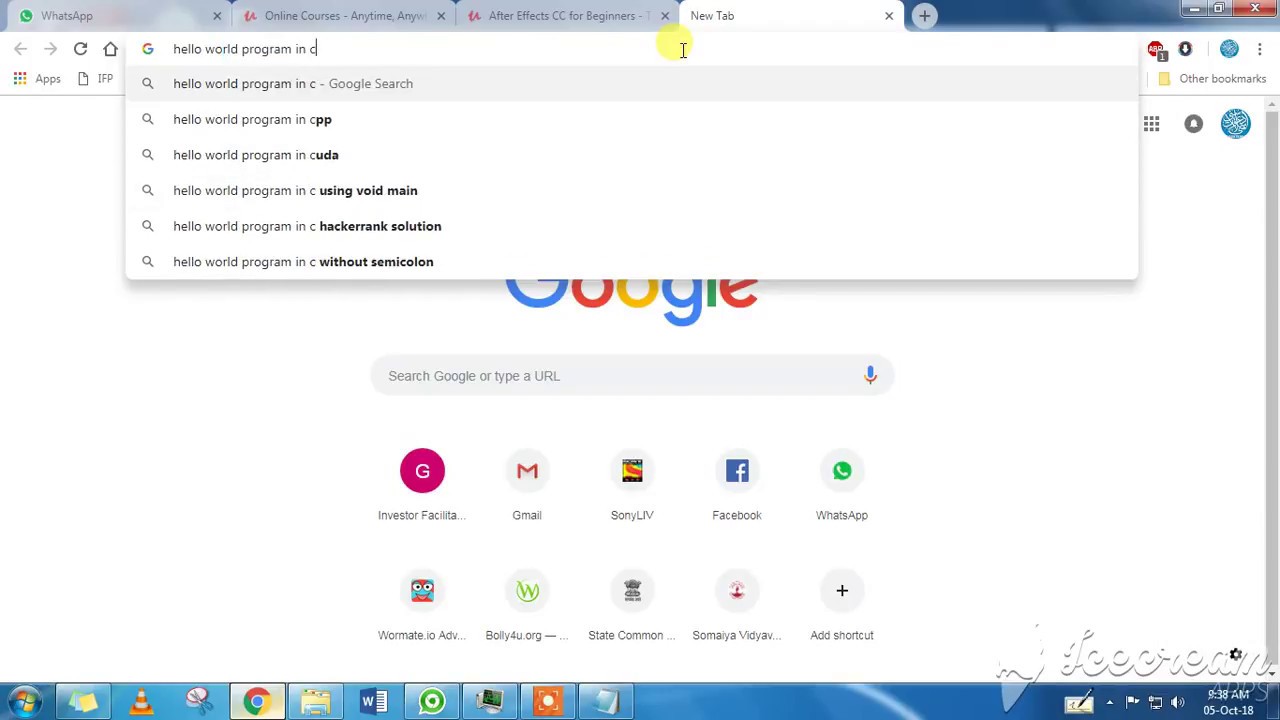Open the Apps bookmarks shortcut
1280x720 pixels.
[x=37, y=79]
